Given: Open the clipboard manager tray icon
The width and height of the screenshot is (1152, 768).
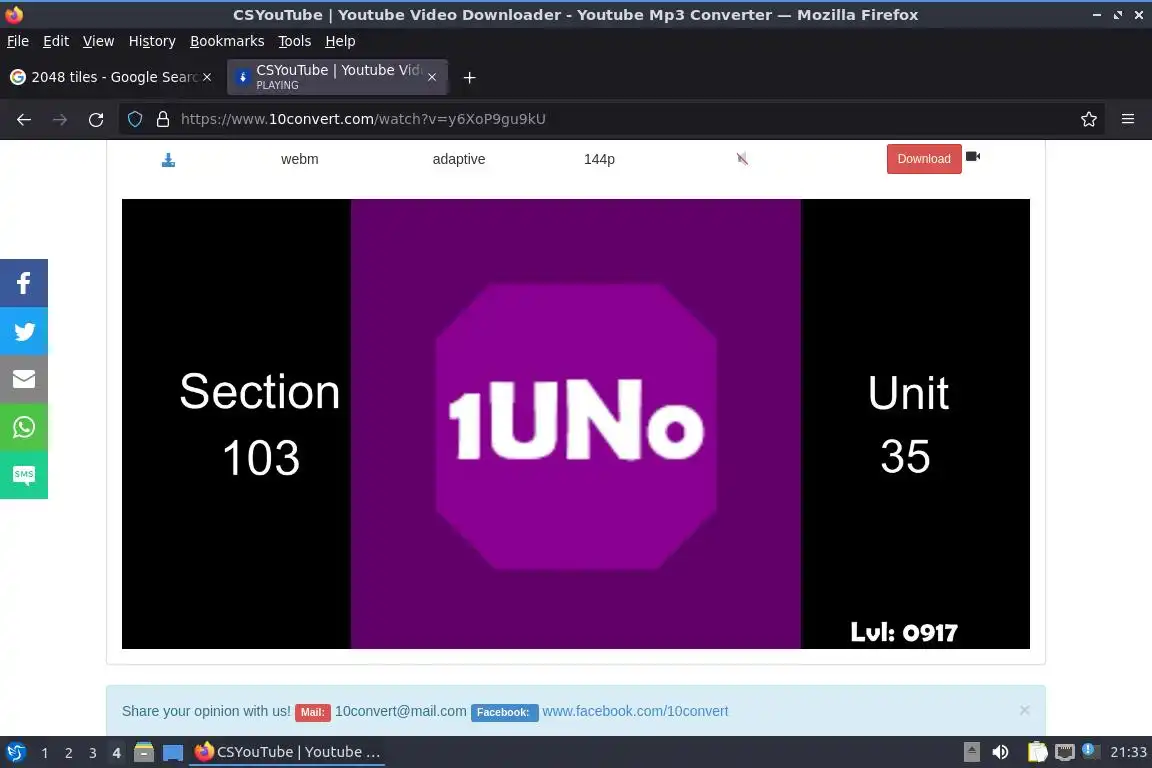Looking at the screenshot, I should 1037,752.
